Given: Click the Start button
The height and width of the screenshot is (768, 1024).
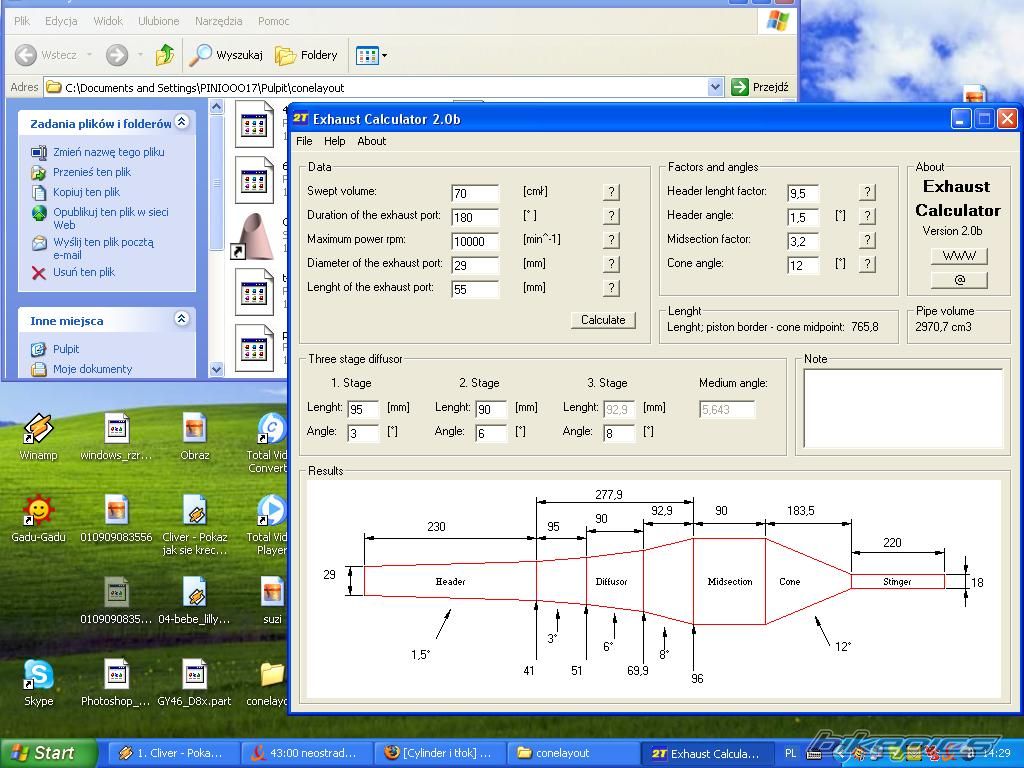Looking at the screenshot, I should 48,753.
